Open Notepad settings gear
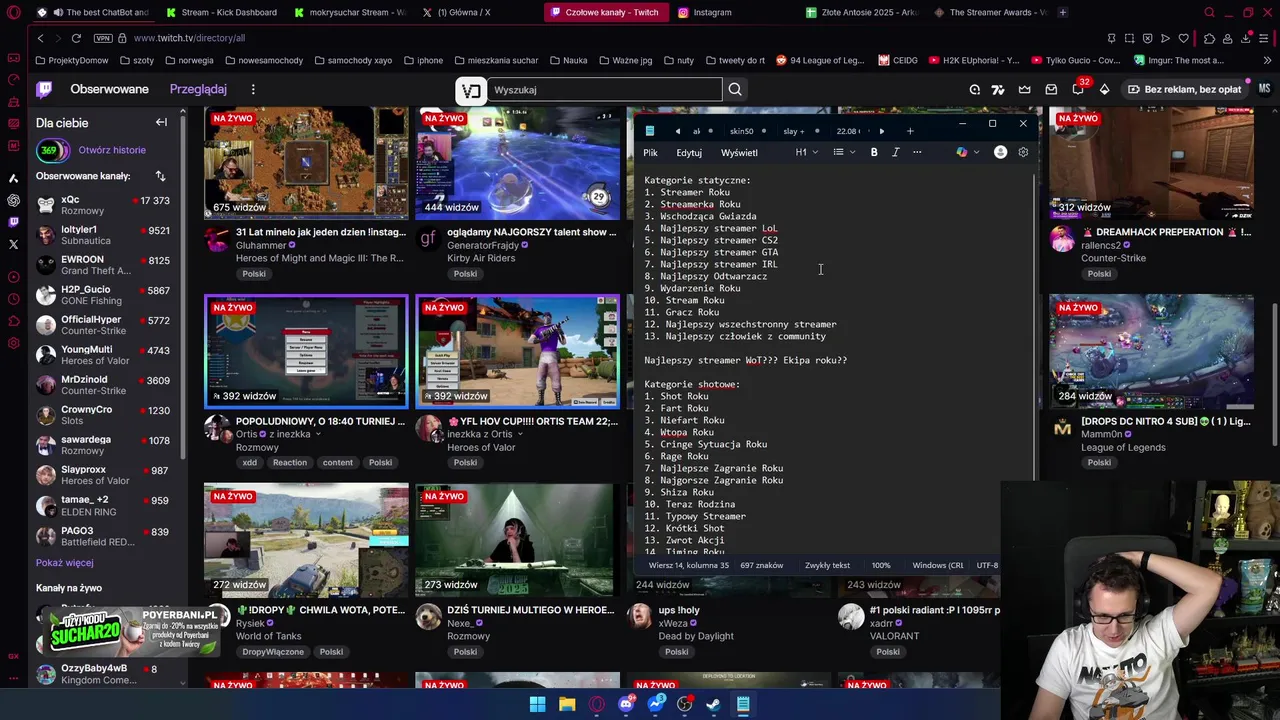 1023,152
